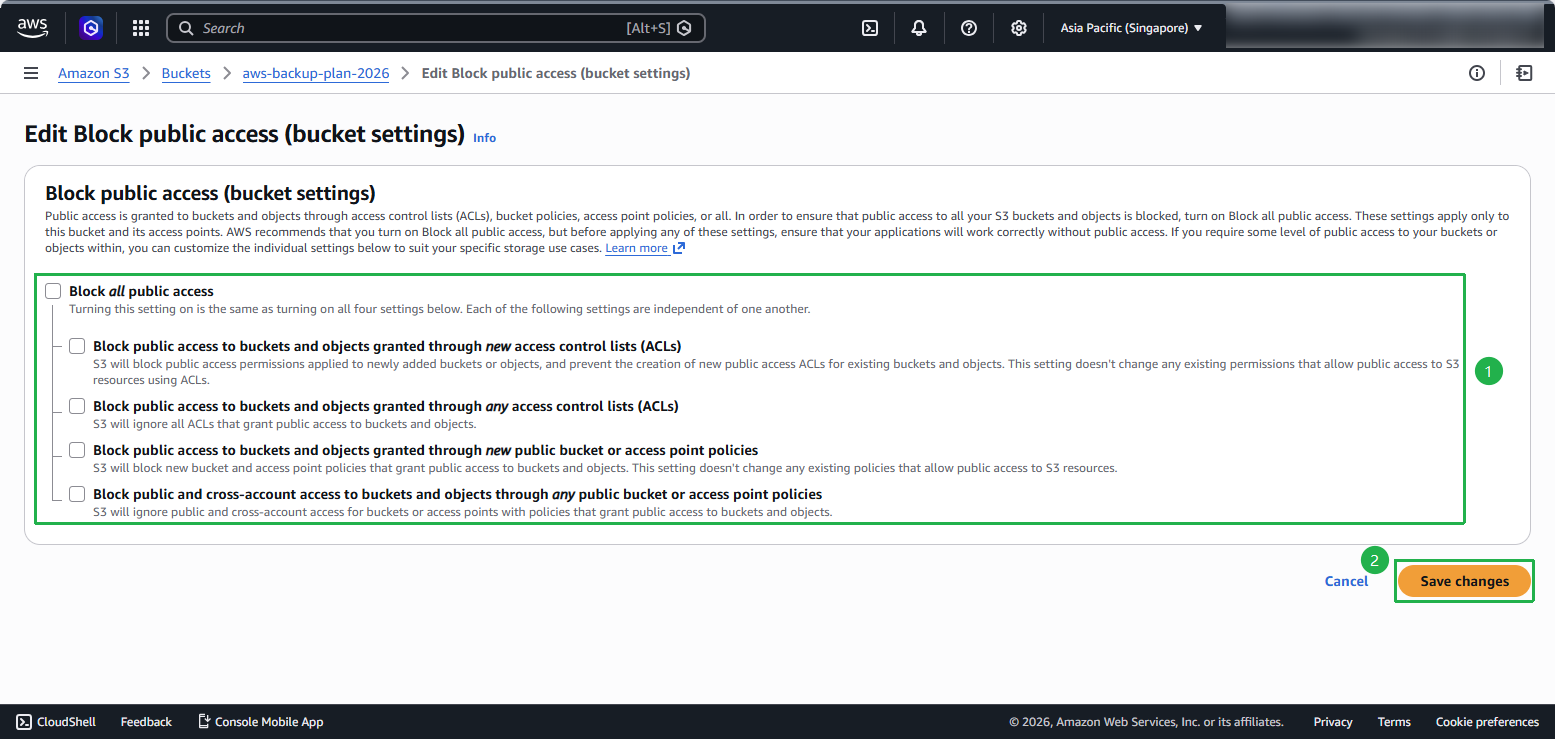Click the Cancel link
The image size is (1555, 739).
(x=1346, y=581)
